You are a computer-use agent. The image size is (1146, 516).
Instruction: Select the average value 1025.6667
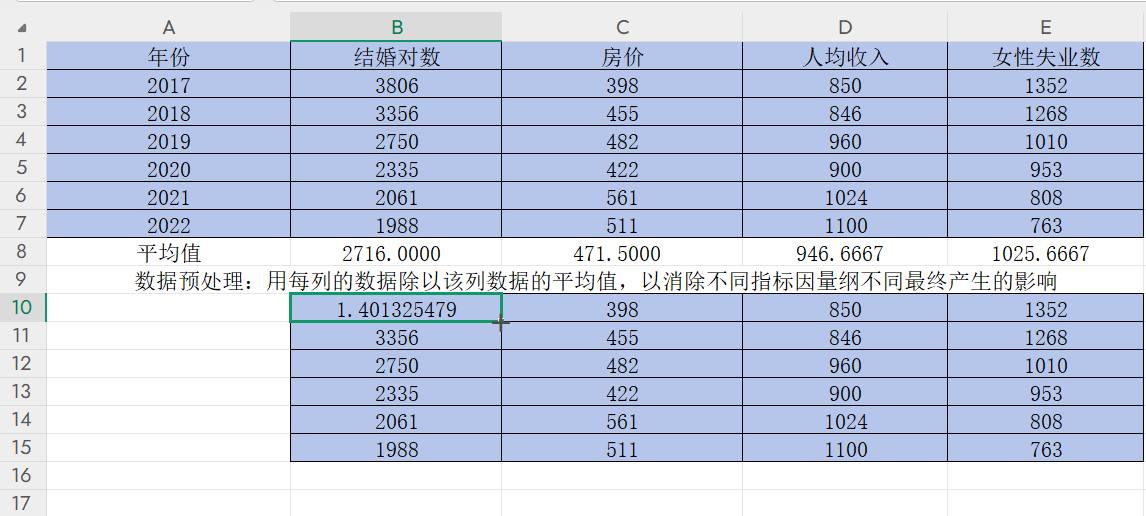coord(1046,253)
